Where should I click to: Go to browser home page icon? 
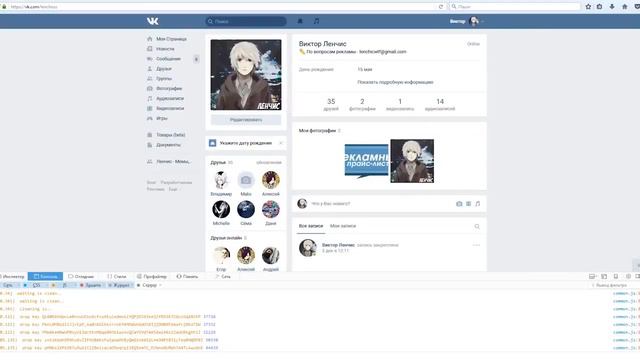pos(624,7)
